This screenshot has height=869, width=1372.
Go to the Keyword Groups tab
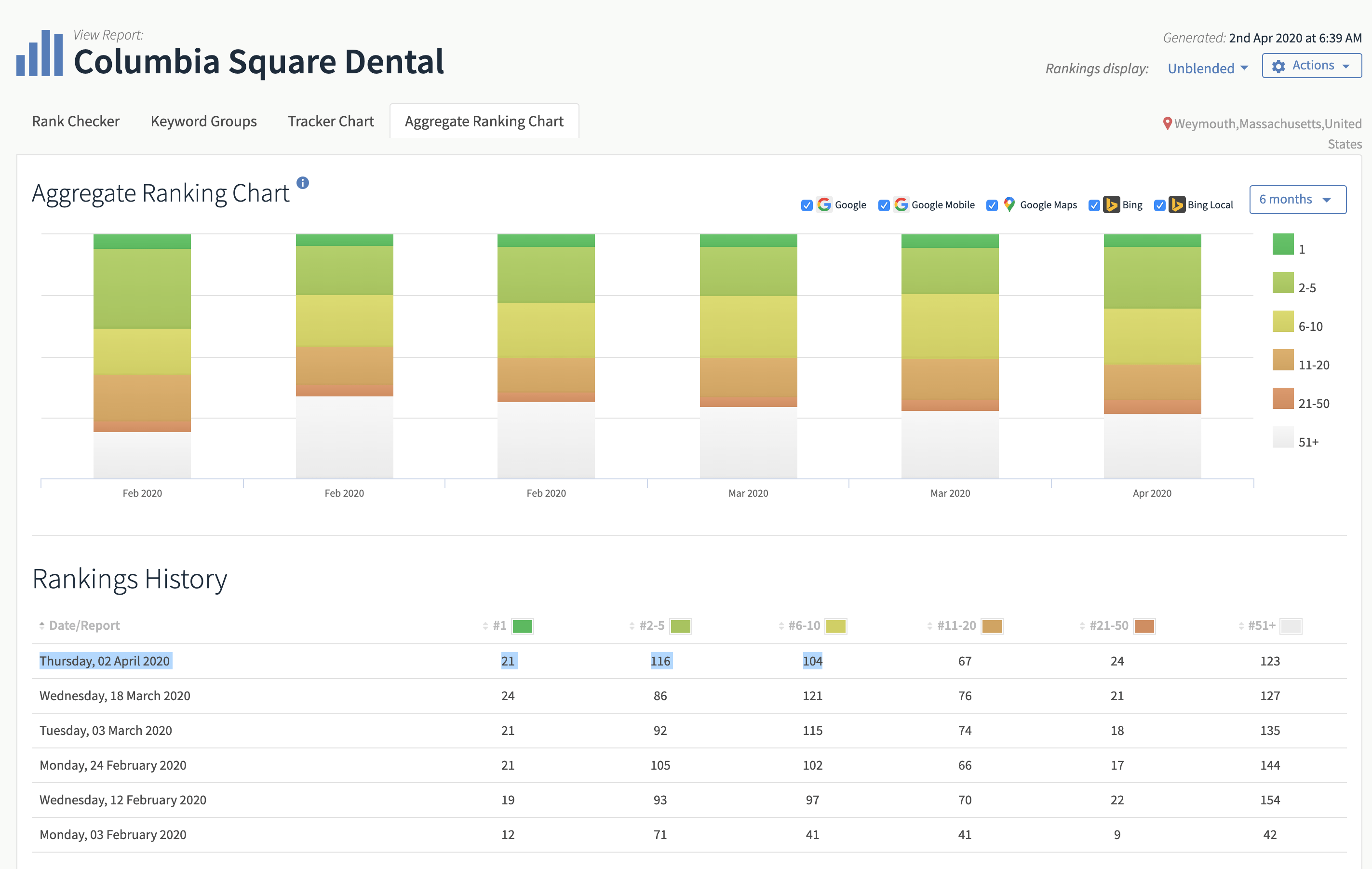203,122
